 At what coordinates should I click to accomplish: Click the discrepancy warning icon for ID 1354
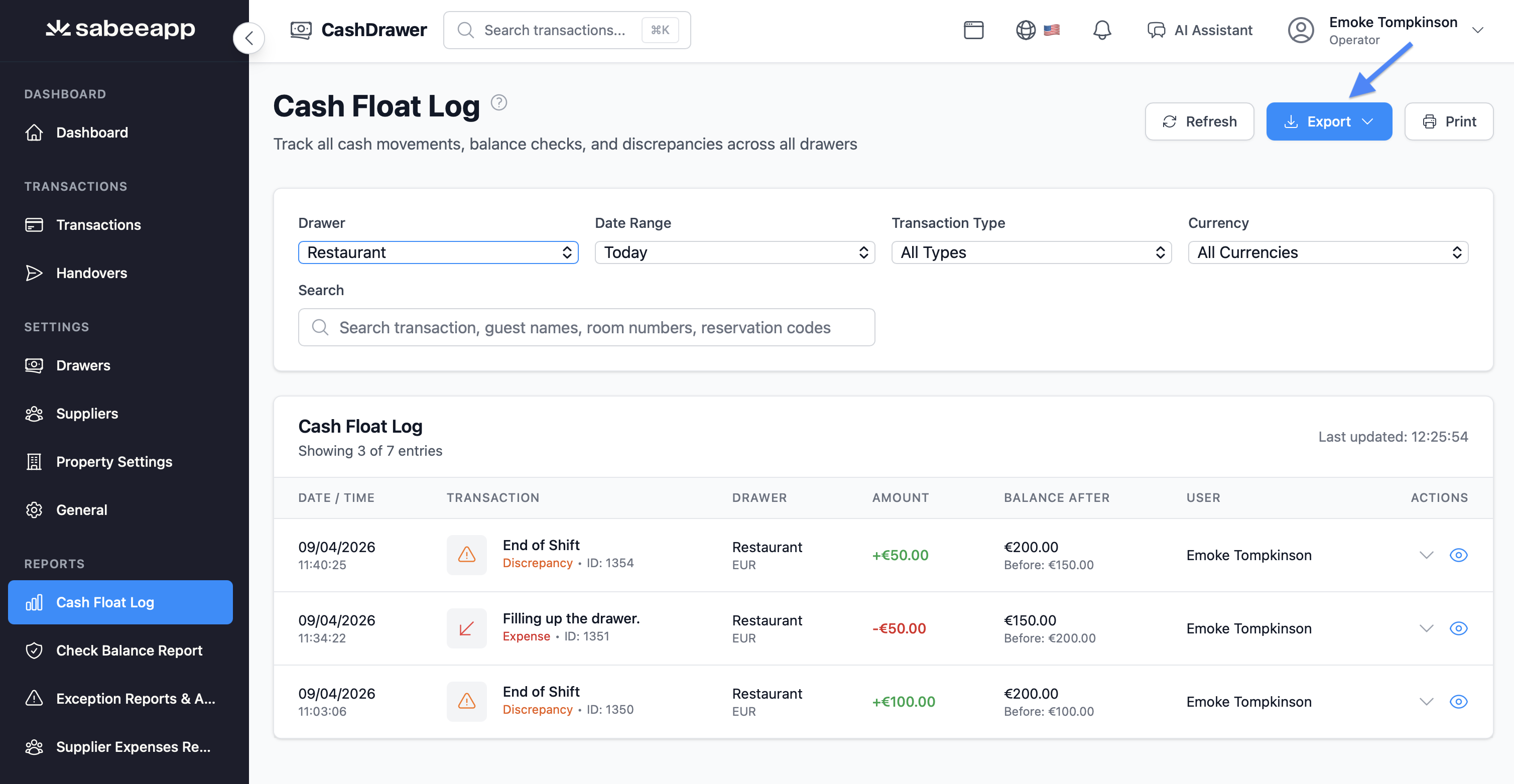click(467, 555)
